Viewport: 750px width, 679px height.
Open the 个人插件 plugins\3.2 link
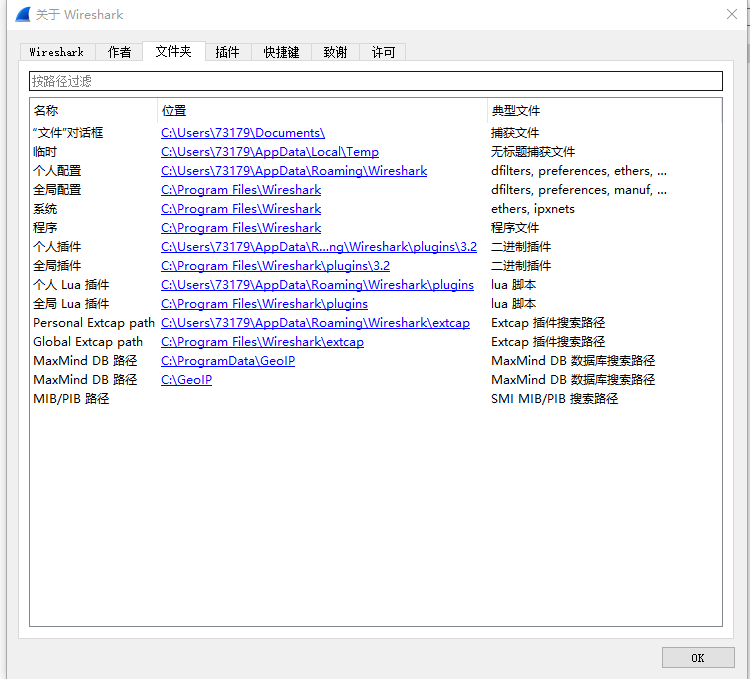pyautogui.click(x=319, y=247)
